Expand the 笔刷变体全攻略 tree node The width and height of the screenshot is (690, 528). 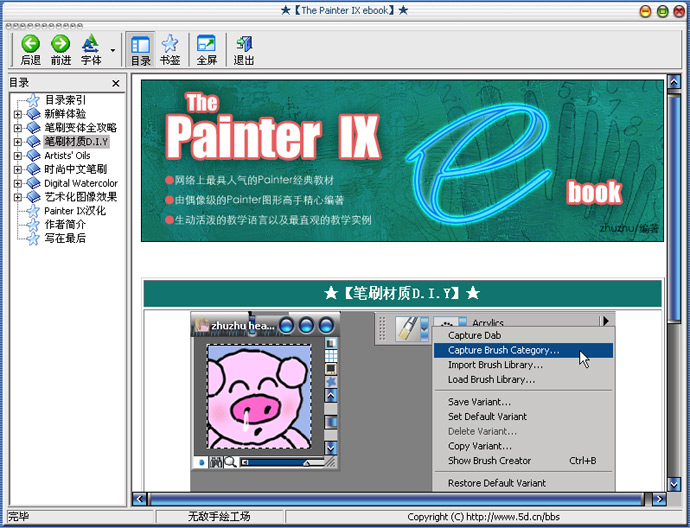17,128
